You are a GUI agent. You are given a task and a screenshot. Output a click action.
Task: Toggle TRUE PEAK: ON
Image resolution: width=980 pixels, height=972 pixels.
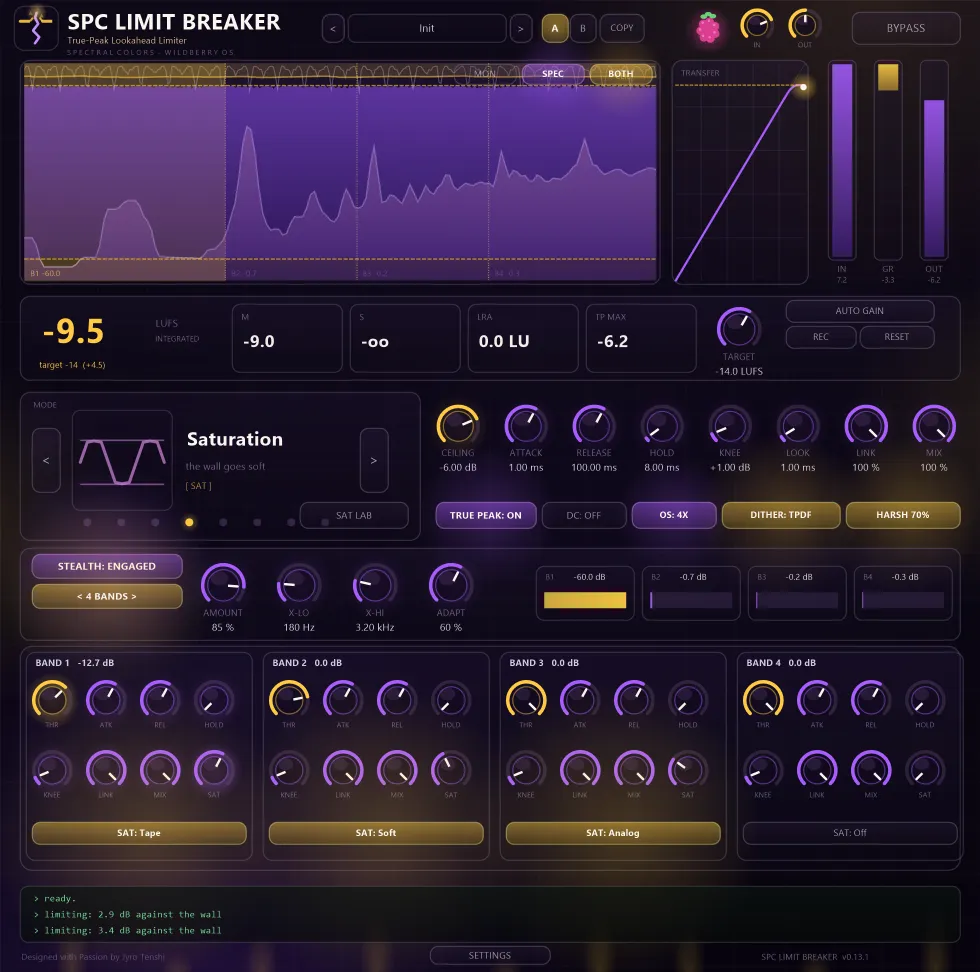click(486, 515)
